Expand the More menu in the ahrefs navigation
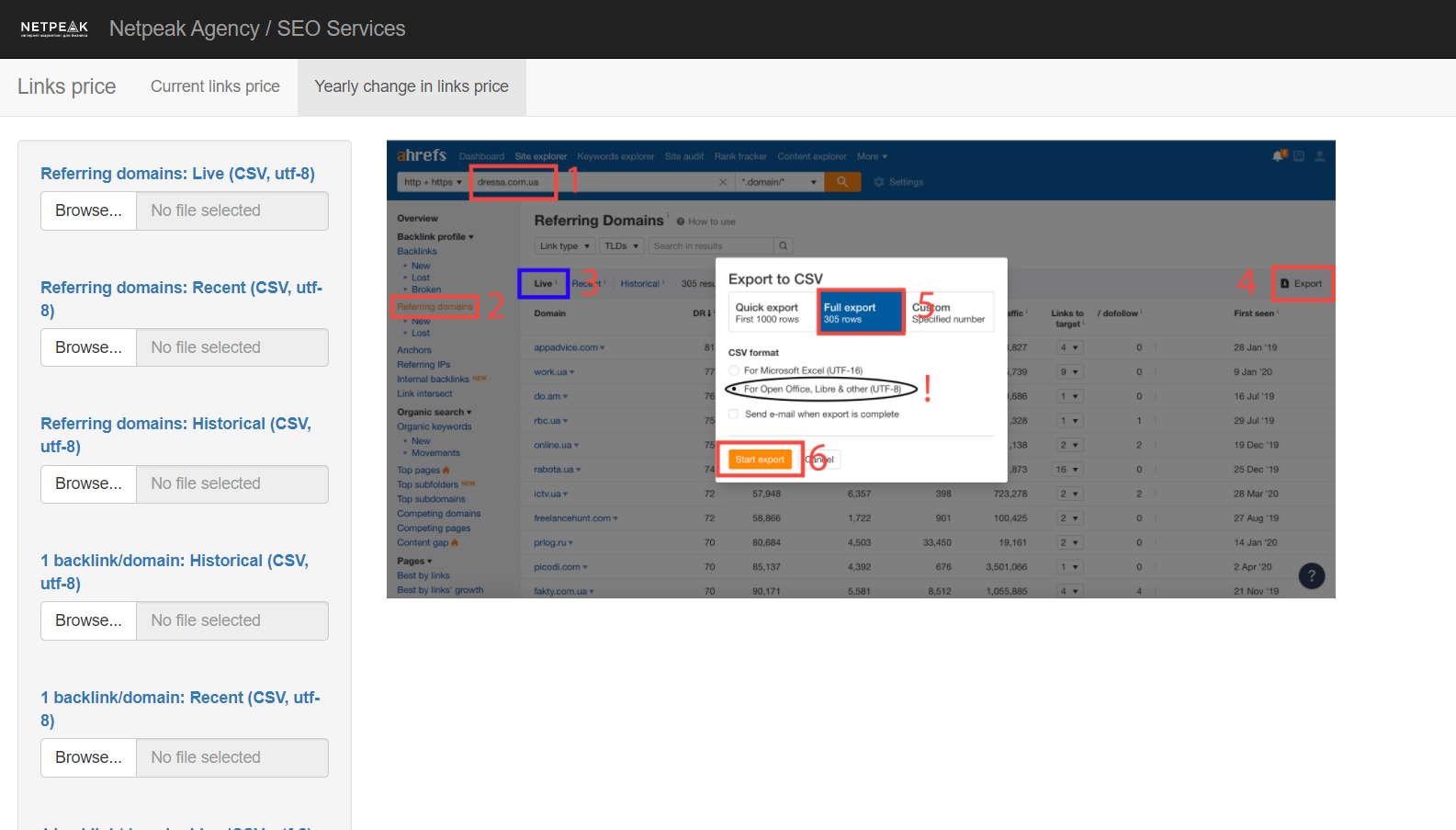Viewport: 1456px width, 830px height. click(873, 156)
